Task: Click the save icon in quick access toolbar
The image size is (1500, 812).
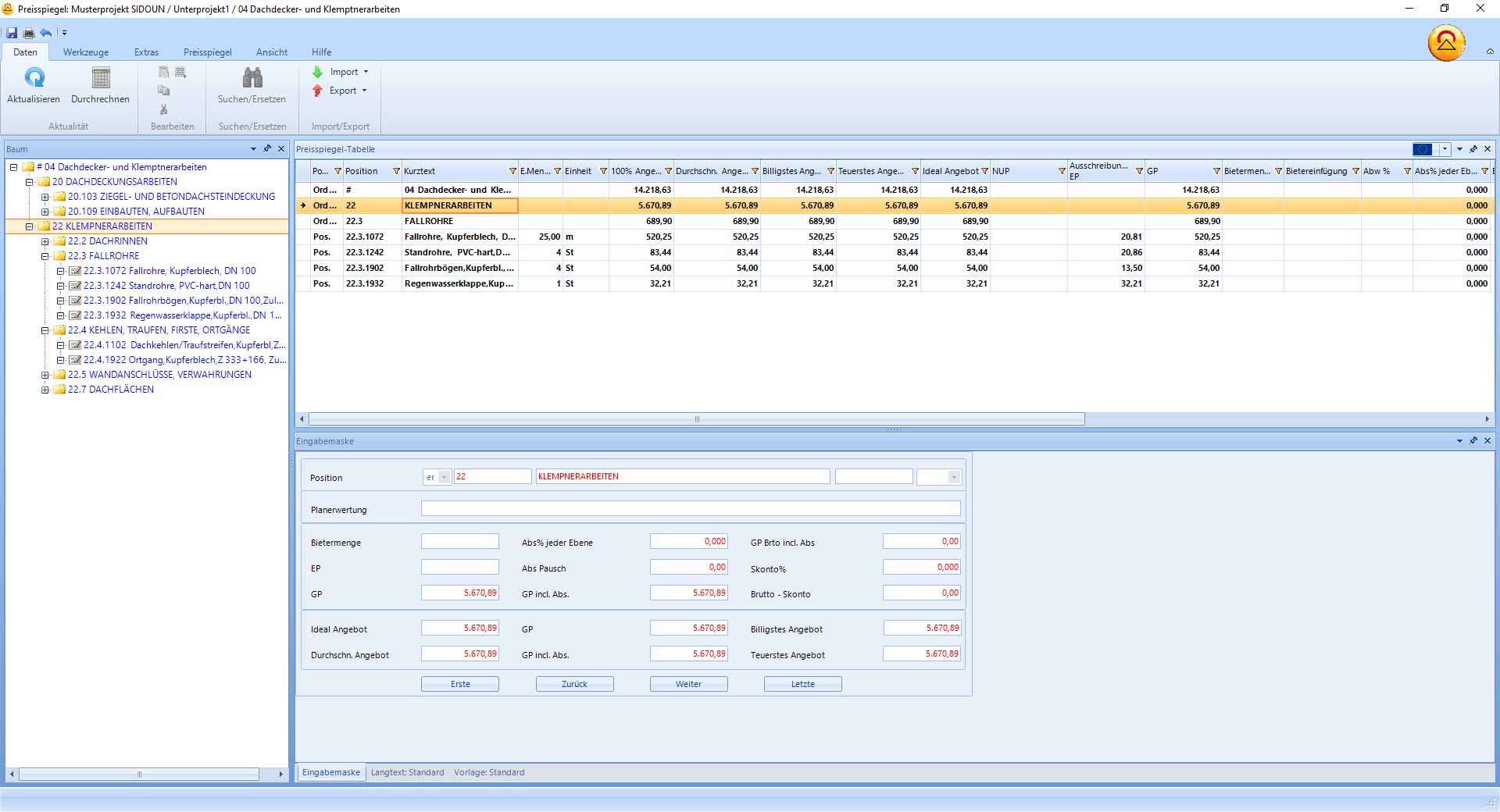Action: point(12,33)
